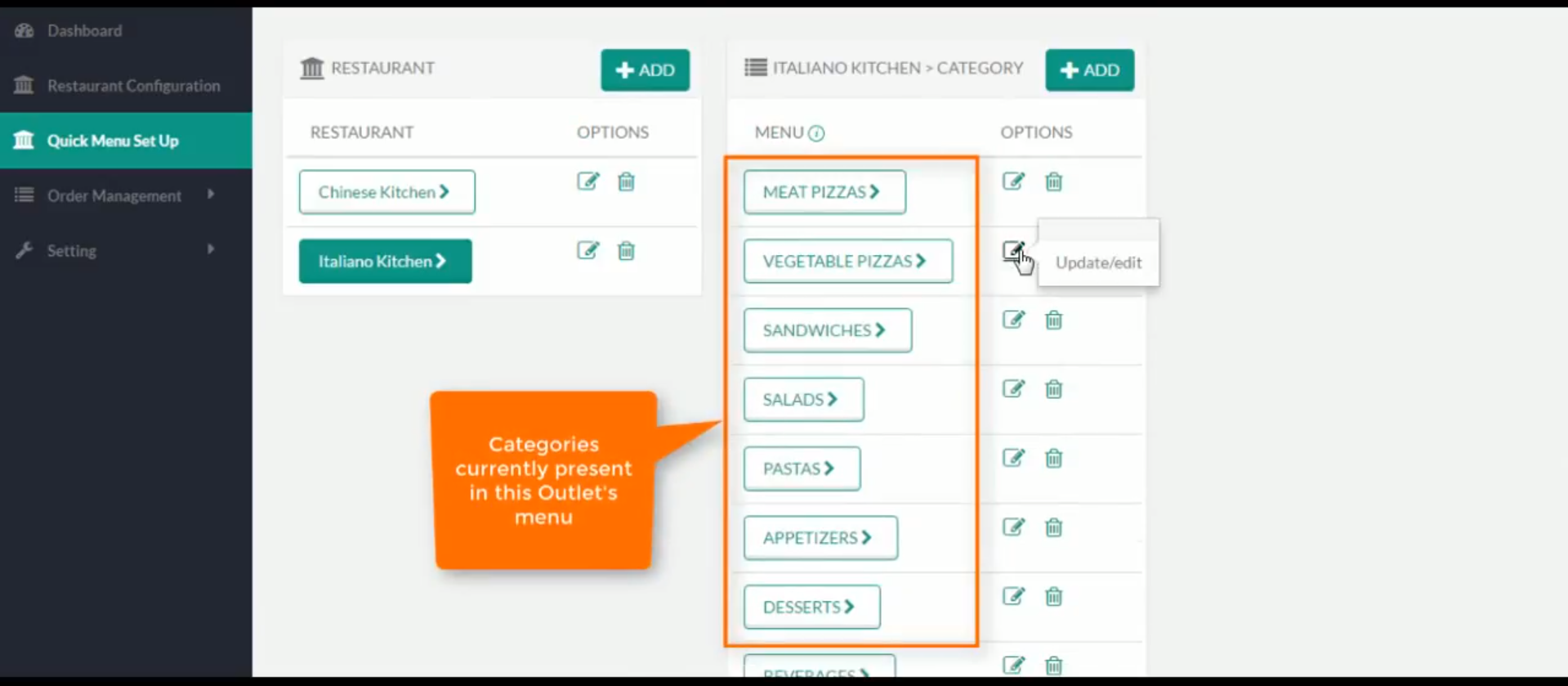Edit the Meat Pizzas category
This screenshot has width=1568, height=686.
pyautogui.click(x=1013, y=181)
